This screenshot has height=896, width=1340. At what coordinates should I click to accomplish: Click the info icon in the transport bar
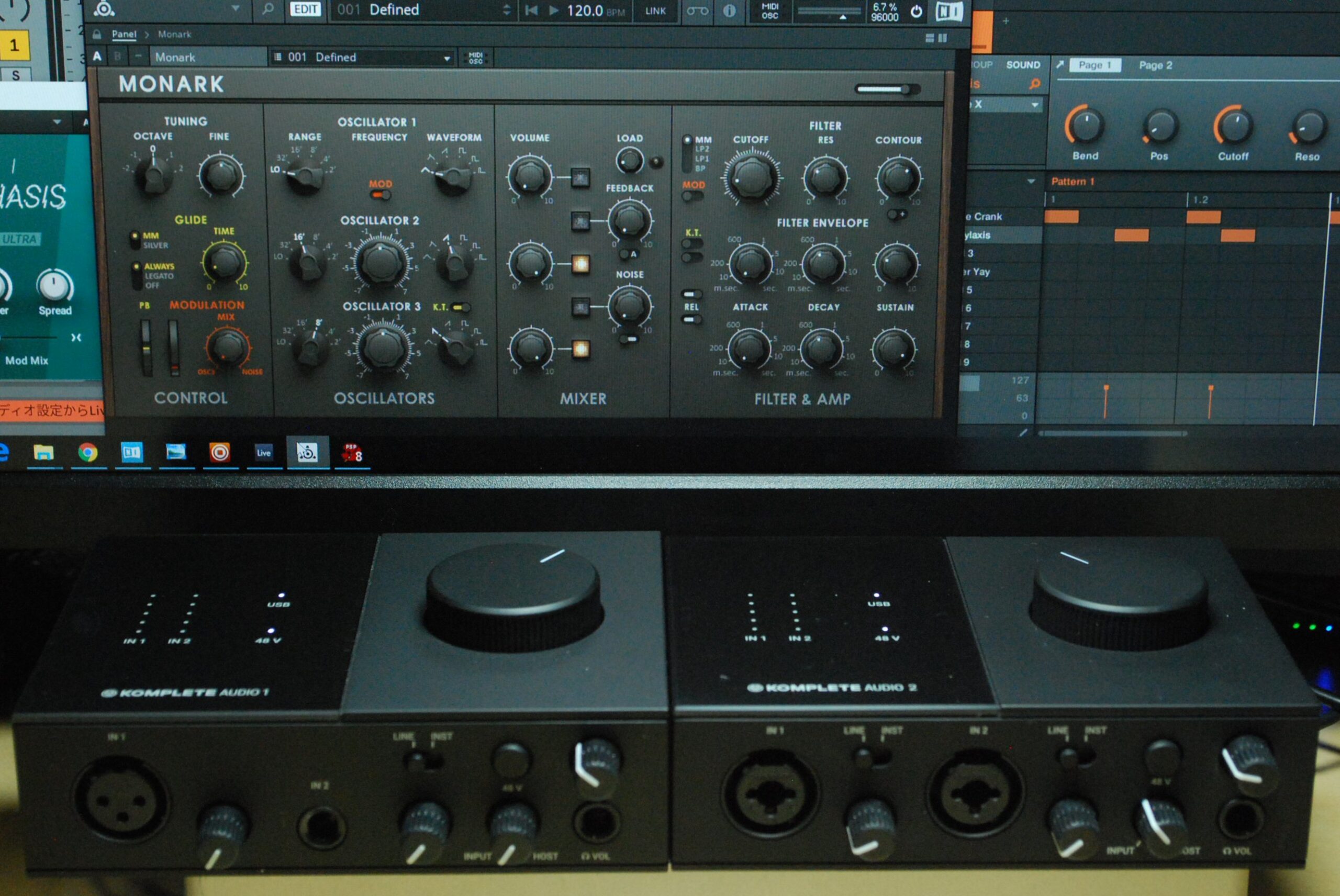pyautogui.click(x=730, y=10)
